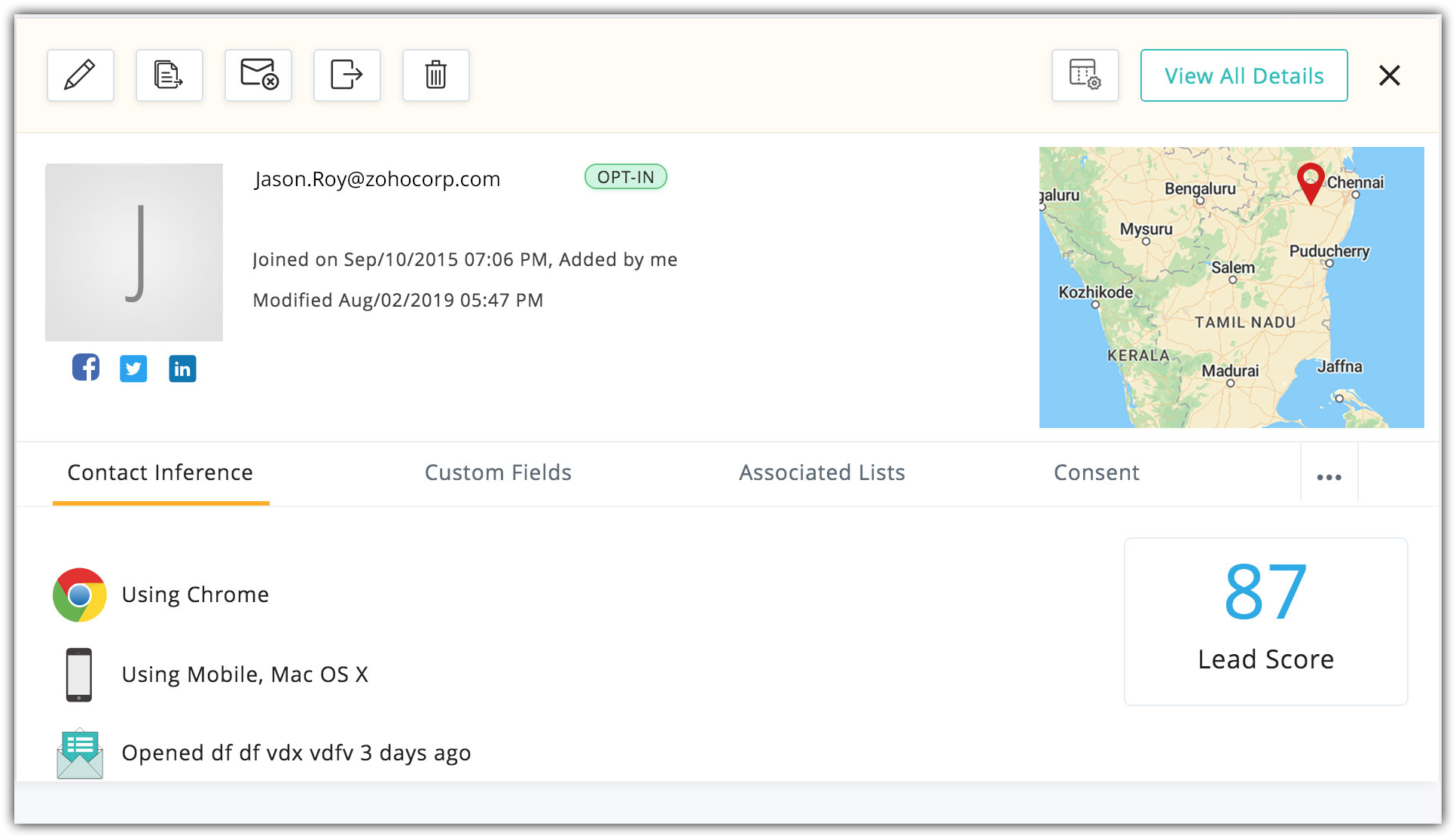This screenshot has height=838, width=1456.
Task: Select the Contact Inference tab
Action: [160, 473]
